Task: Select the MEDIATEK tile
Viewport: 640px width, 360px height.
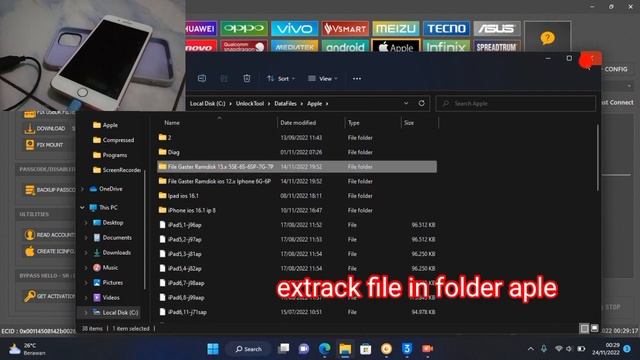Action: 294,46
